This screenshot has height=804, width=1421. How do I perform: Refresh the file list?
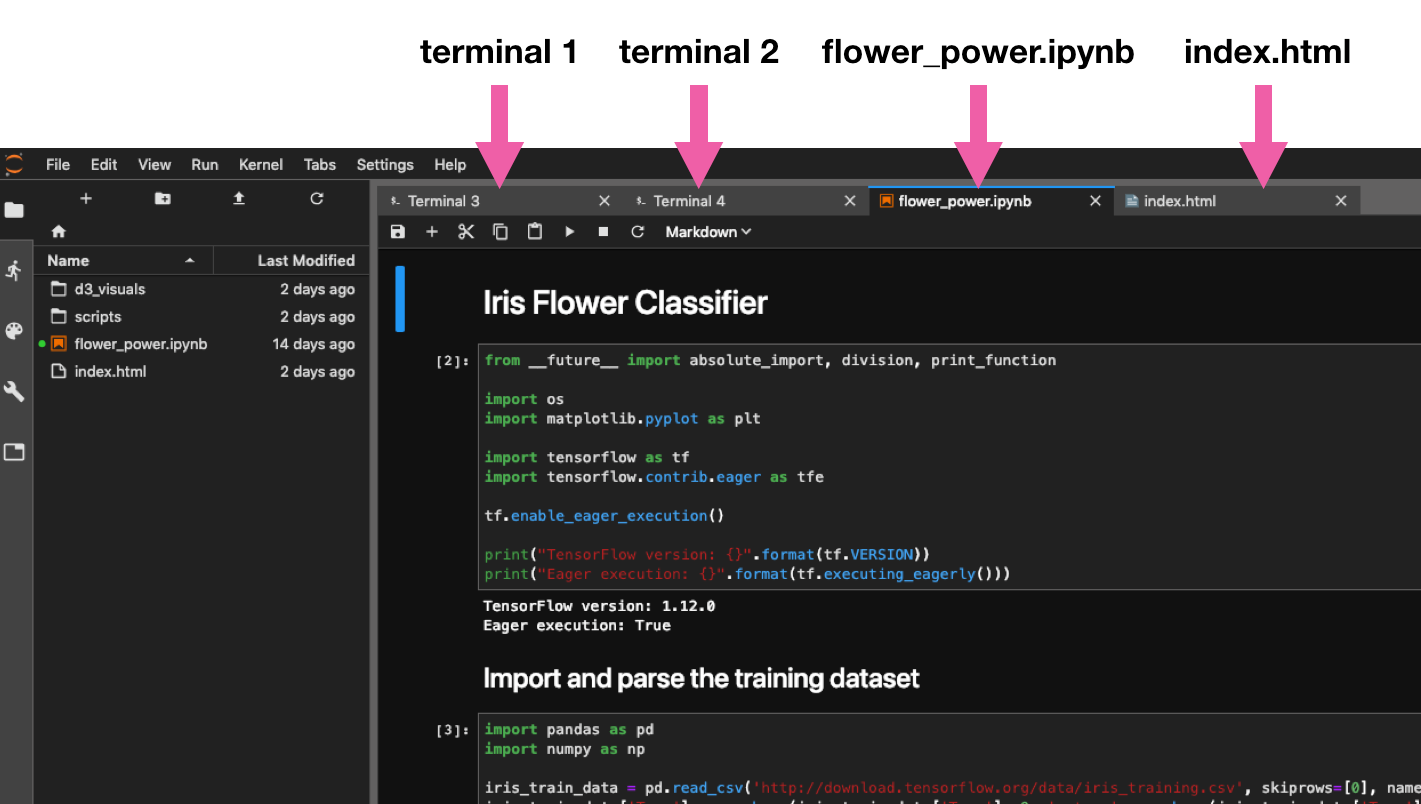tap(316, 199)
